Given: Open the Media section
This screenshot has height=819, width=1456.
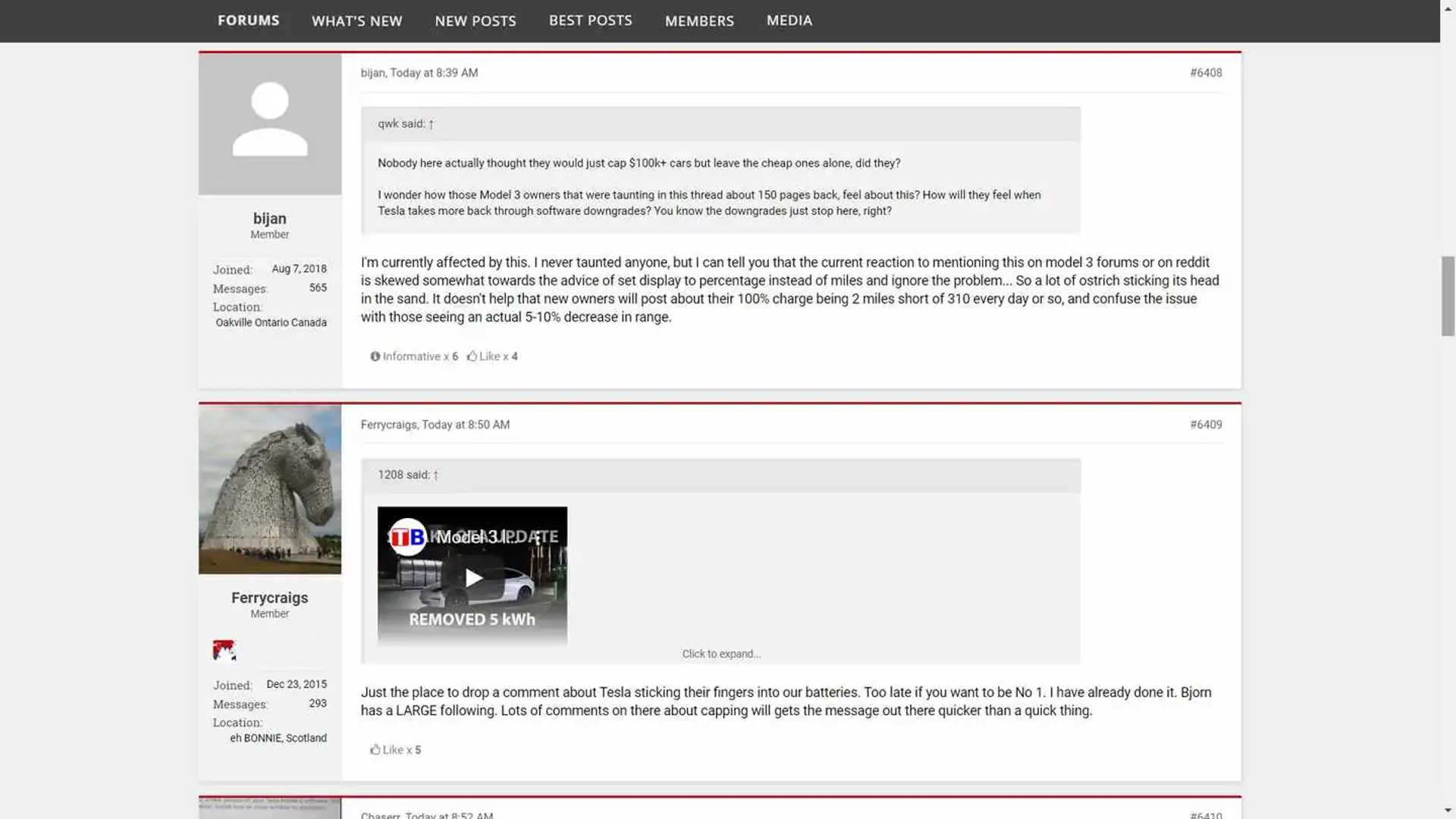Looking at the screenshot, I should pos(789,20).
